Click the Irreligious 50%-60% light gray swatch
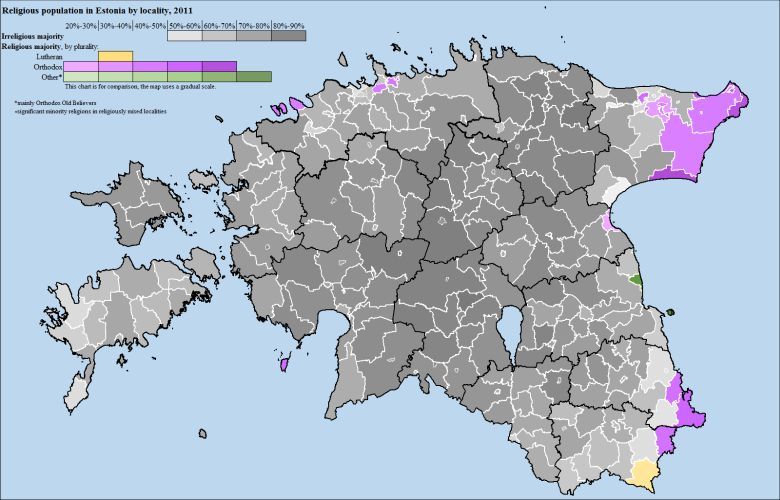This screenshot has width=780, height=500. tap(185, 35)
